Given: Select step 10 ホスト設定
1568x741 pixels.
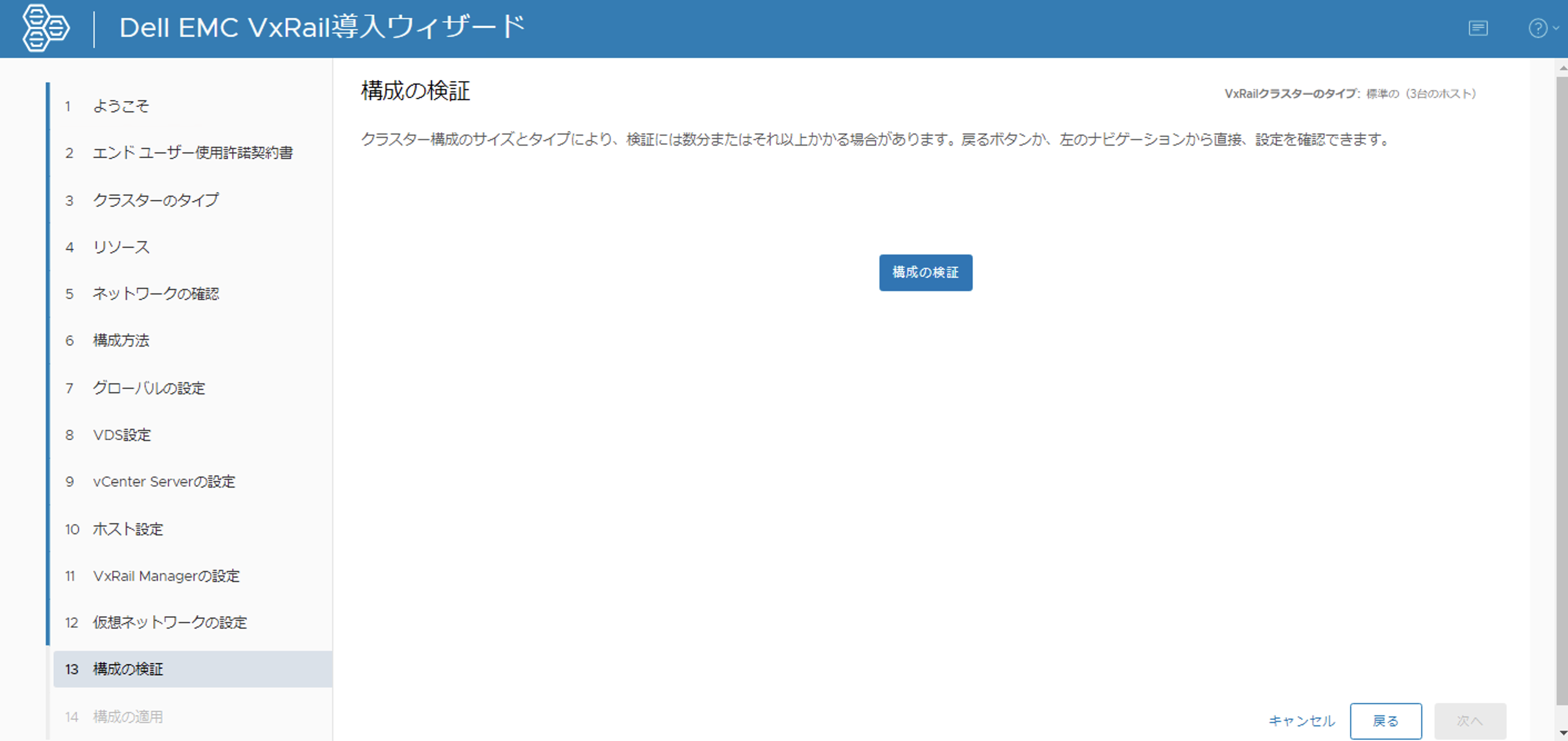Looking at the screenshot, I should tap(127, 529).
